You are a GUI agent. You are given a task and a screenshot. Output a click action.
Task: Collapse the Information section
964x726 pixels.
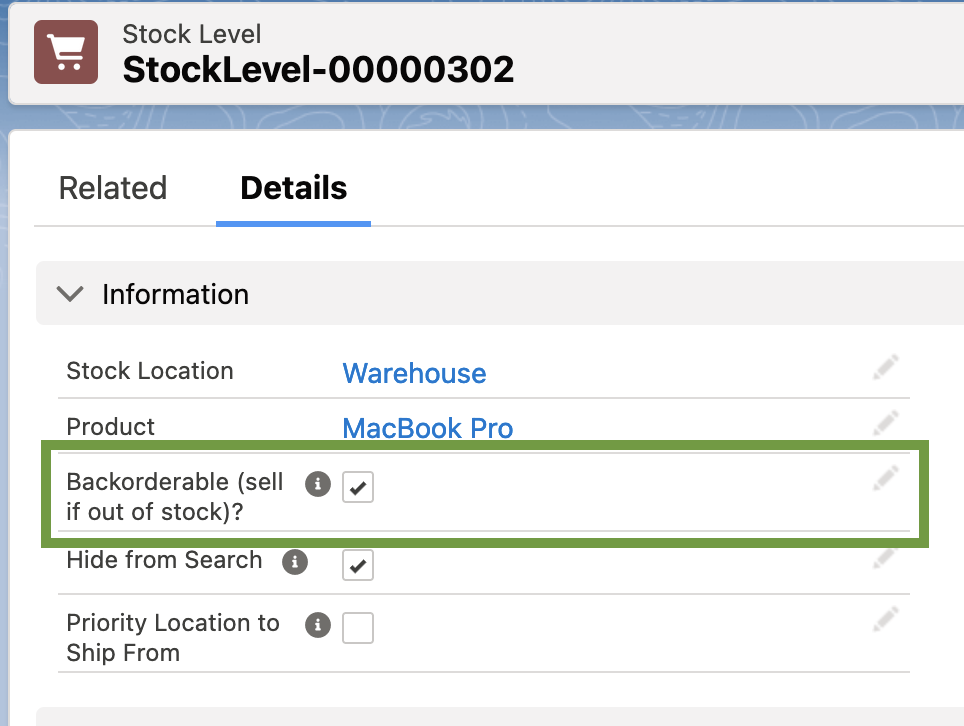click(x=69, y=293)
